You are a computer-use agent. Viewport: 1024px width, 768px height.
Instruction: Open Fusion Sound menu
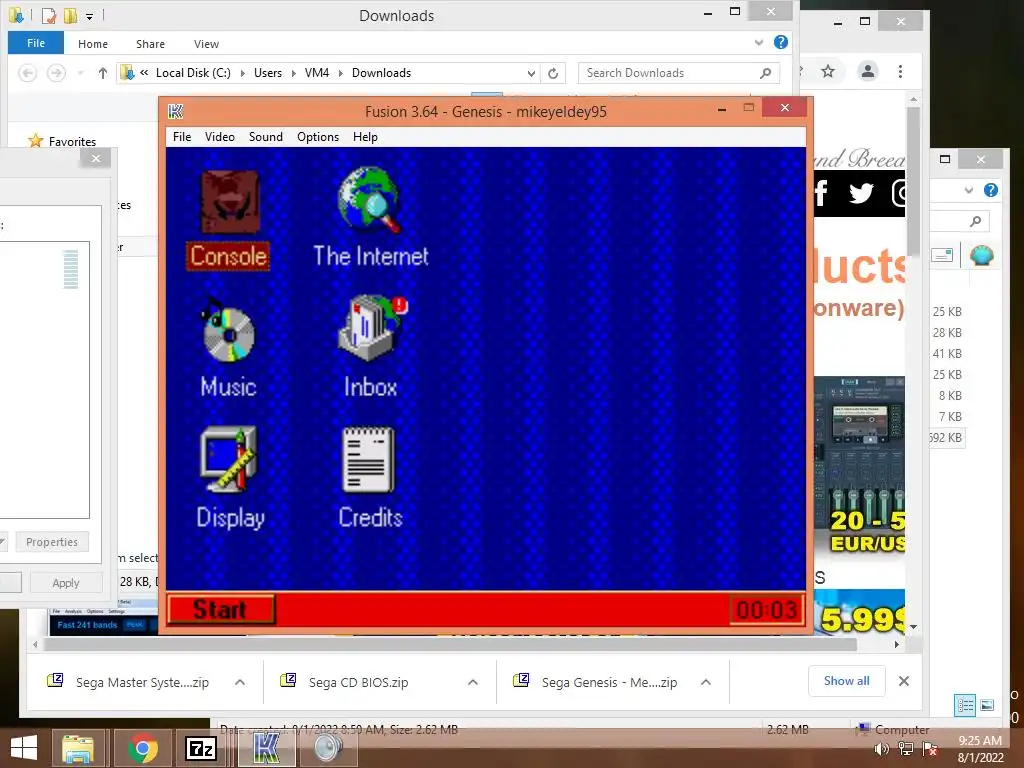(266, 136)
